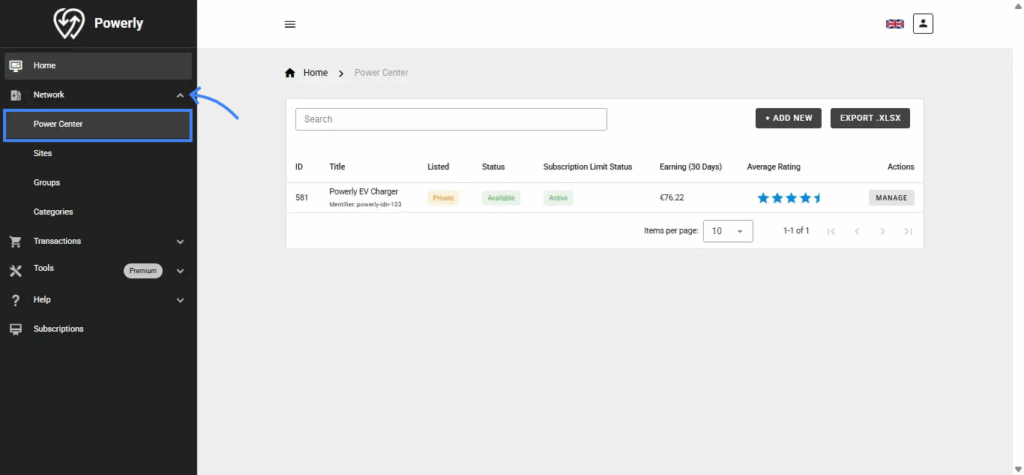Open the items per page dropdown
The image size is (1024, 475).
pos(728,231)
